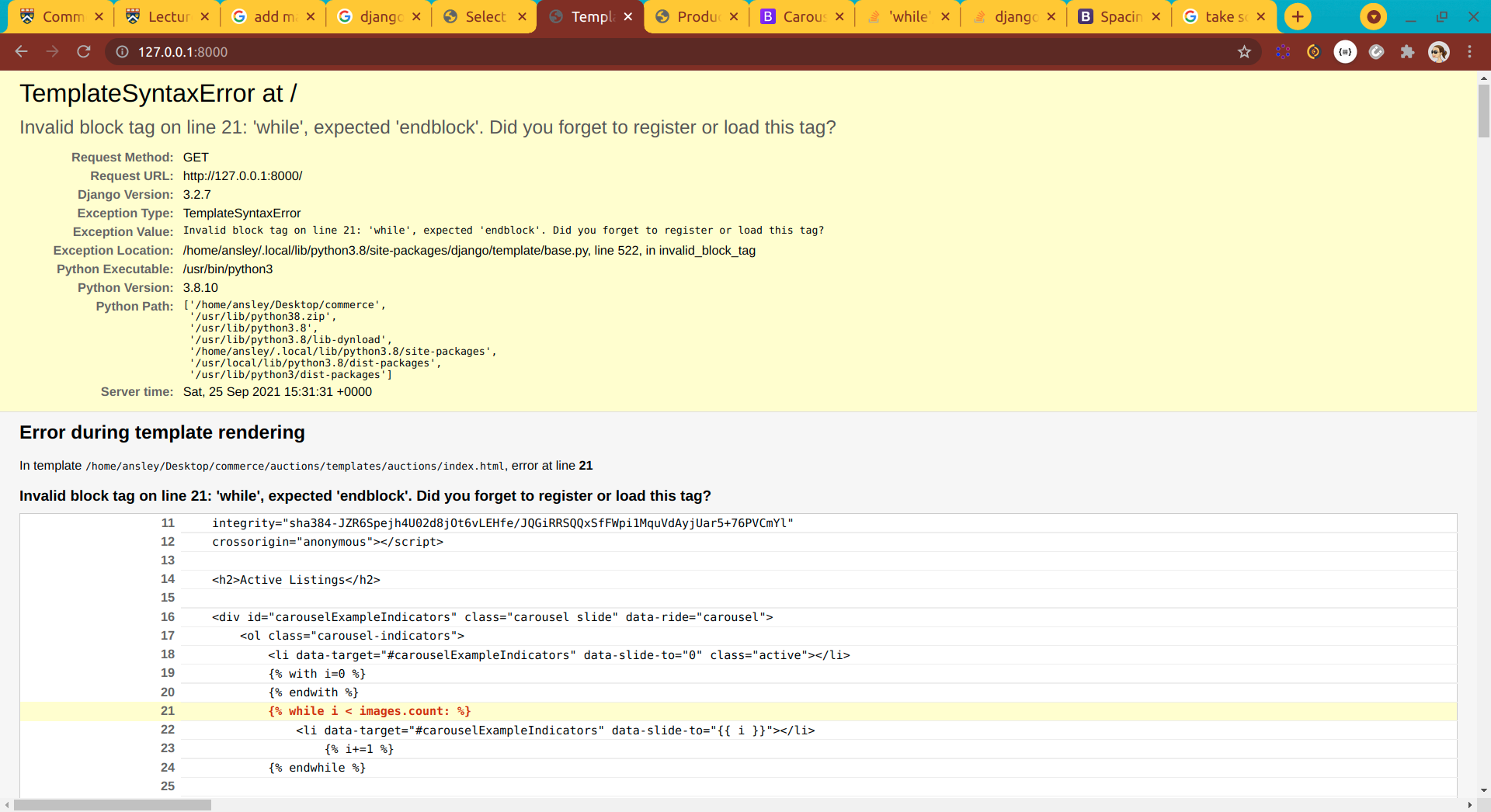Click Python Version value 3.8.10
Image resolution: width=1491 pixels, height=812 pixels.
200,288
